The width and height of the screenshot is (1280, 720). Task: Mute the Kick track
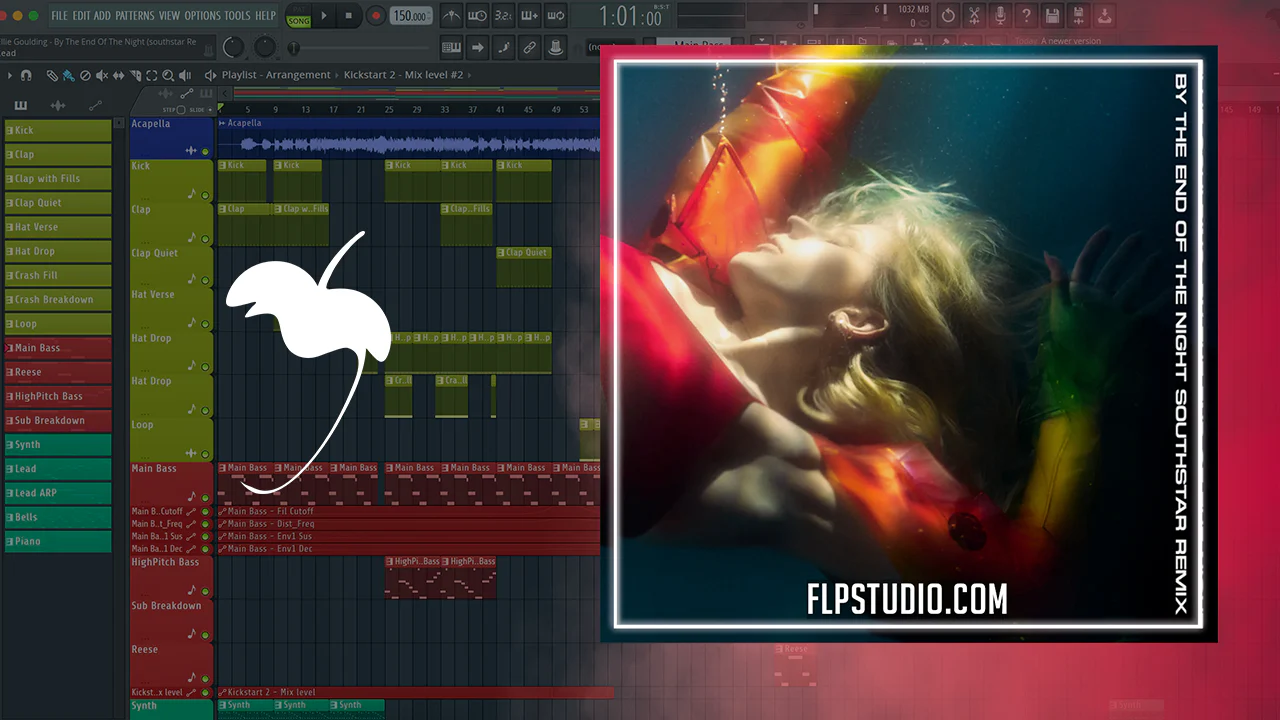(206, 195)
